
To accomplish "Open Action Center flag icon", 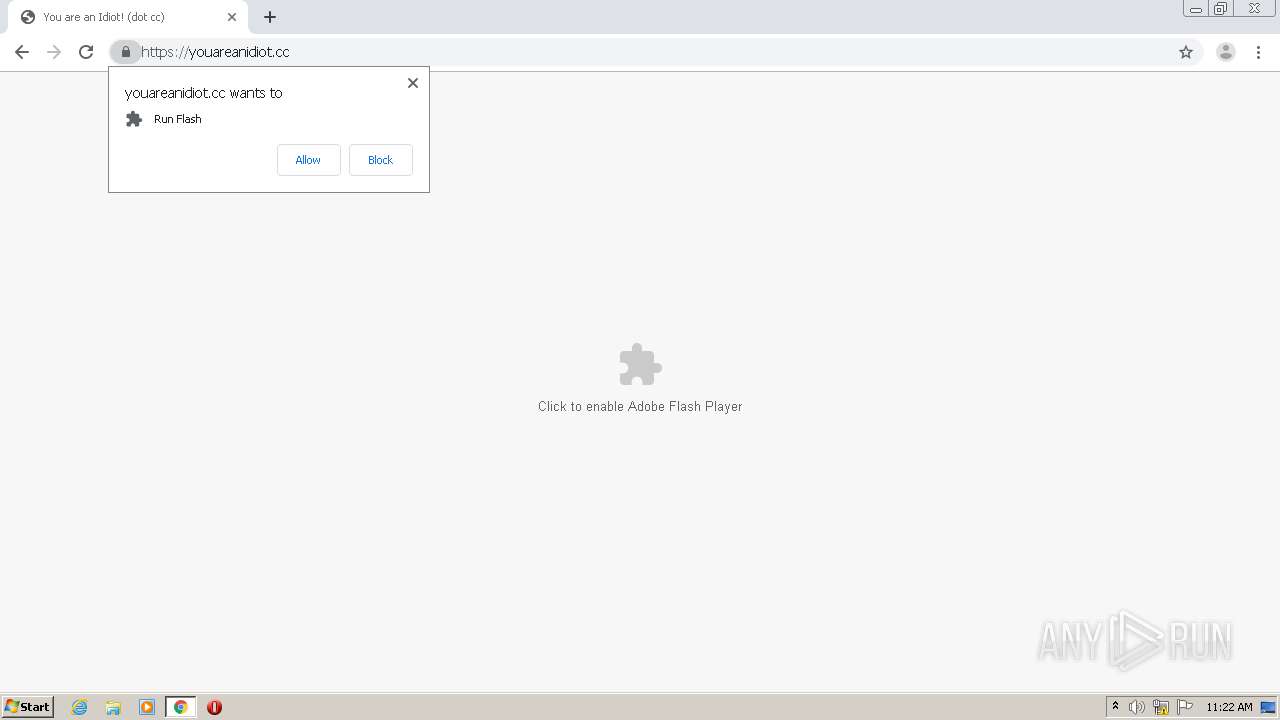I will pyautogui.click(x=1185, y=707).
